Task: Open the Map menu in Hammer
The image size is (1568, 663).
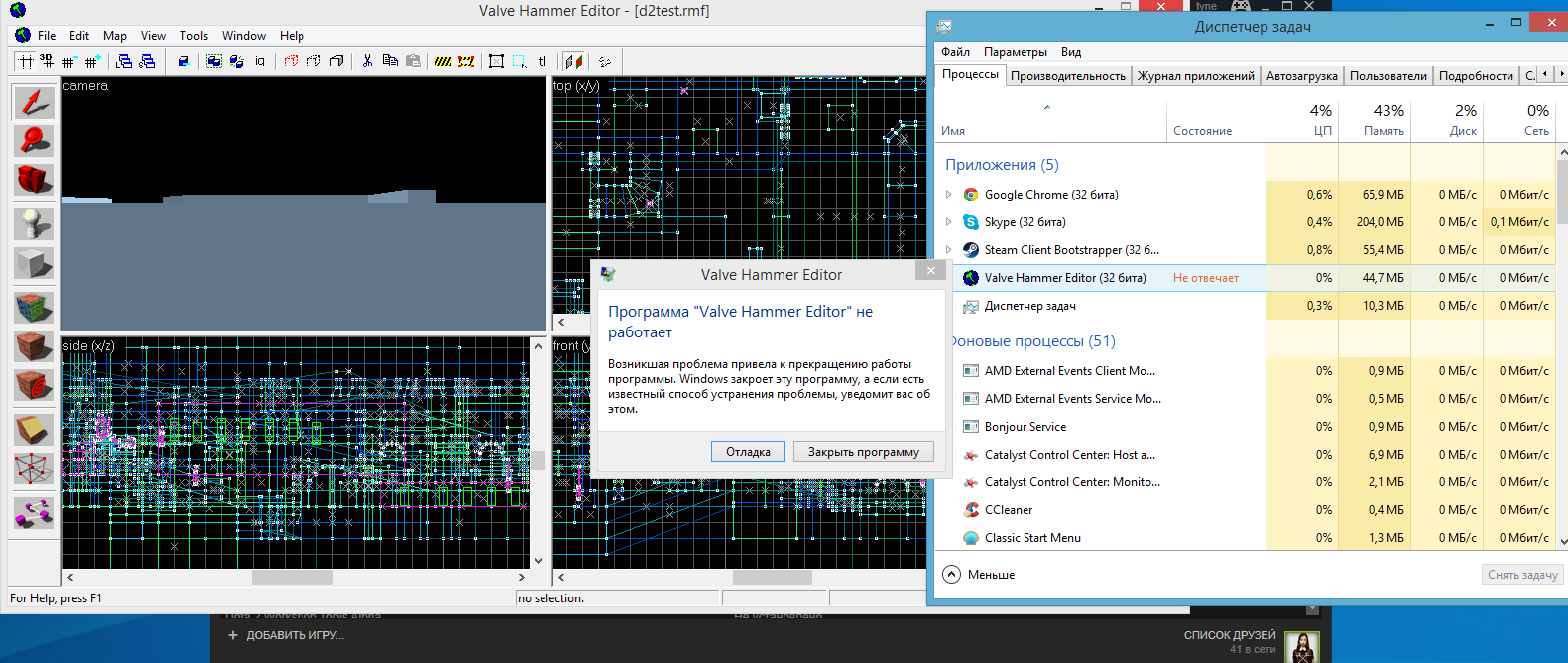Action: pyautogui.click(x=115, y=35)
